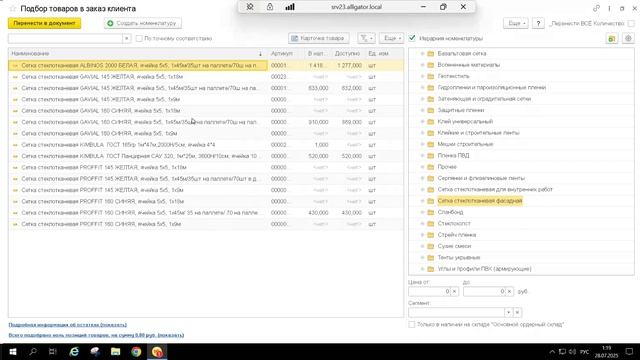Viewport: 640px width, 360px height.
Task: Select 'Затеняющая и оградительная сетки' folder
Action: [x=484, y=99]
